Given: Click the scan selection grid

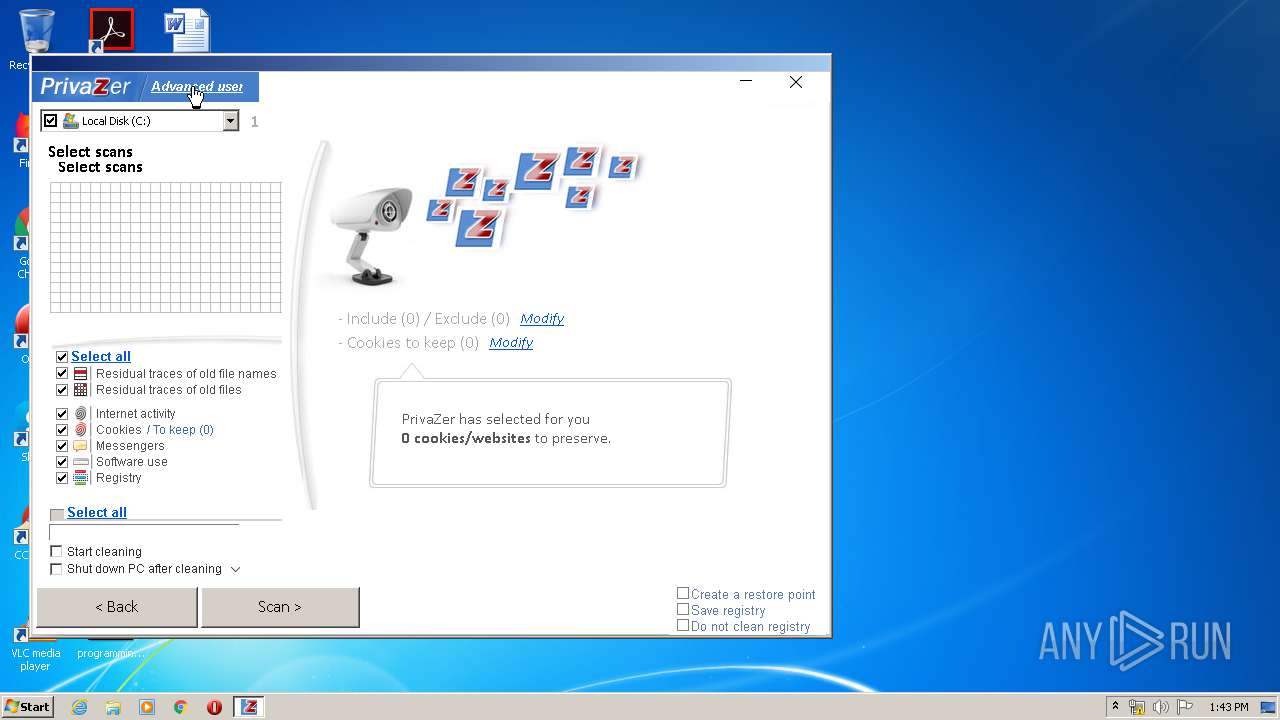Looking at the screenshot, I should (x=165, y=247).
